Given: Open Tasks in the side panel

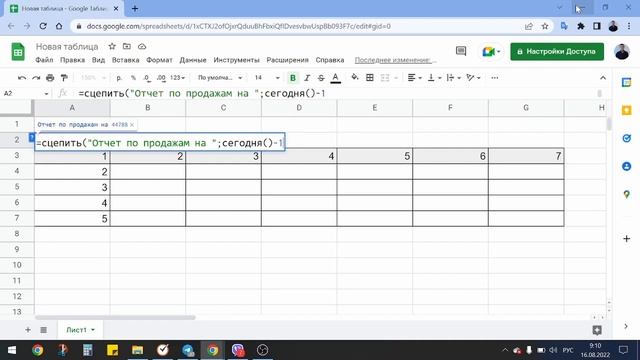Looking at the screenshot, I should tap(627, 138).
